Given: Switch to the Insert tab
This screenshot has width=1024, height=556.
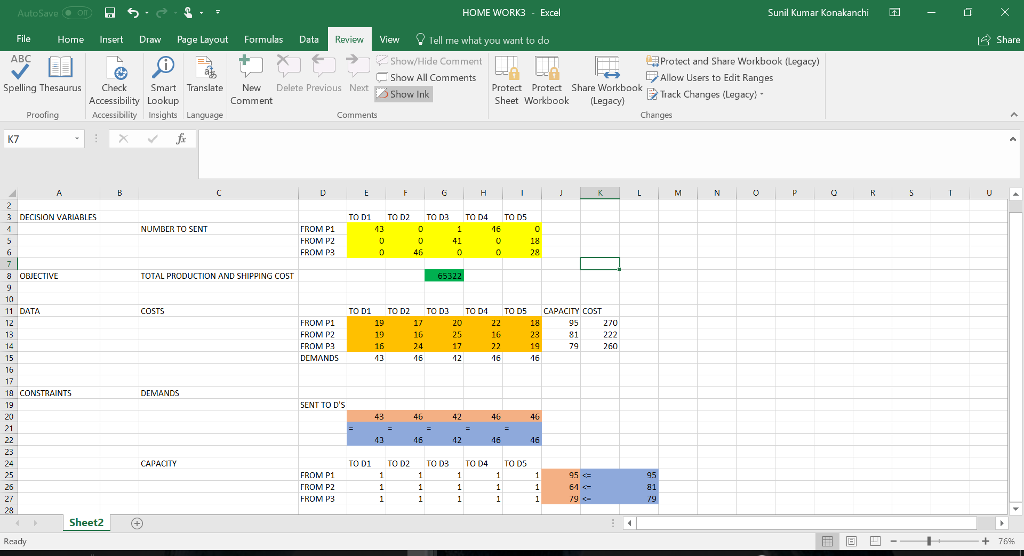Looking at the screenshot, I should (x=111, y=39).
